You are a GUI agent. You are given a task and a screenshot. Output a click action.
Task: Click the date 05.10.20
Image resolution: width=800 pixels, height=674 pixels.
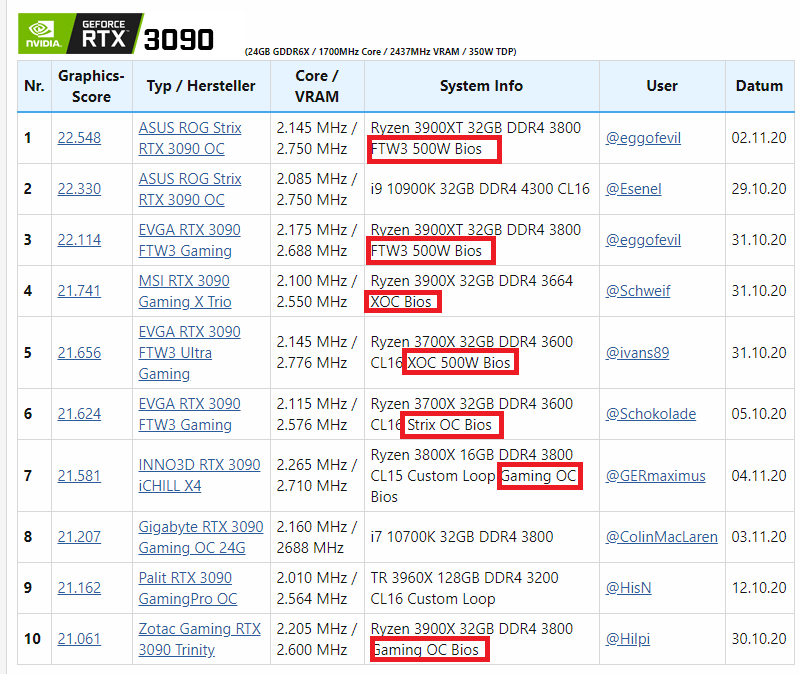759,414
